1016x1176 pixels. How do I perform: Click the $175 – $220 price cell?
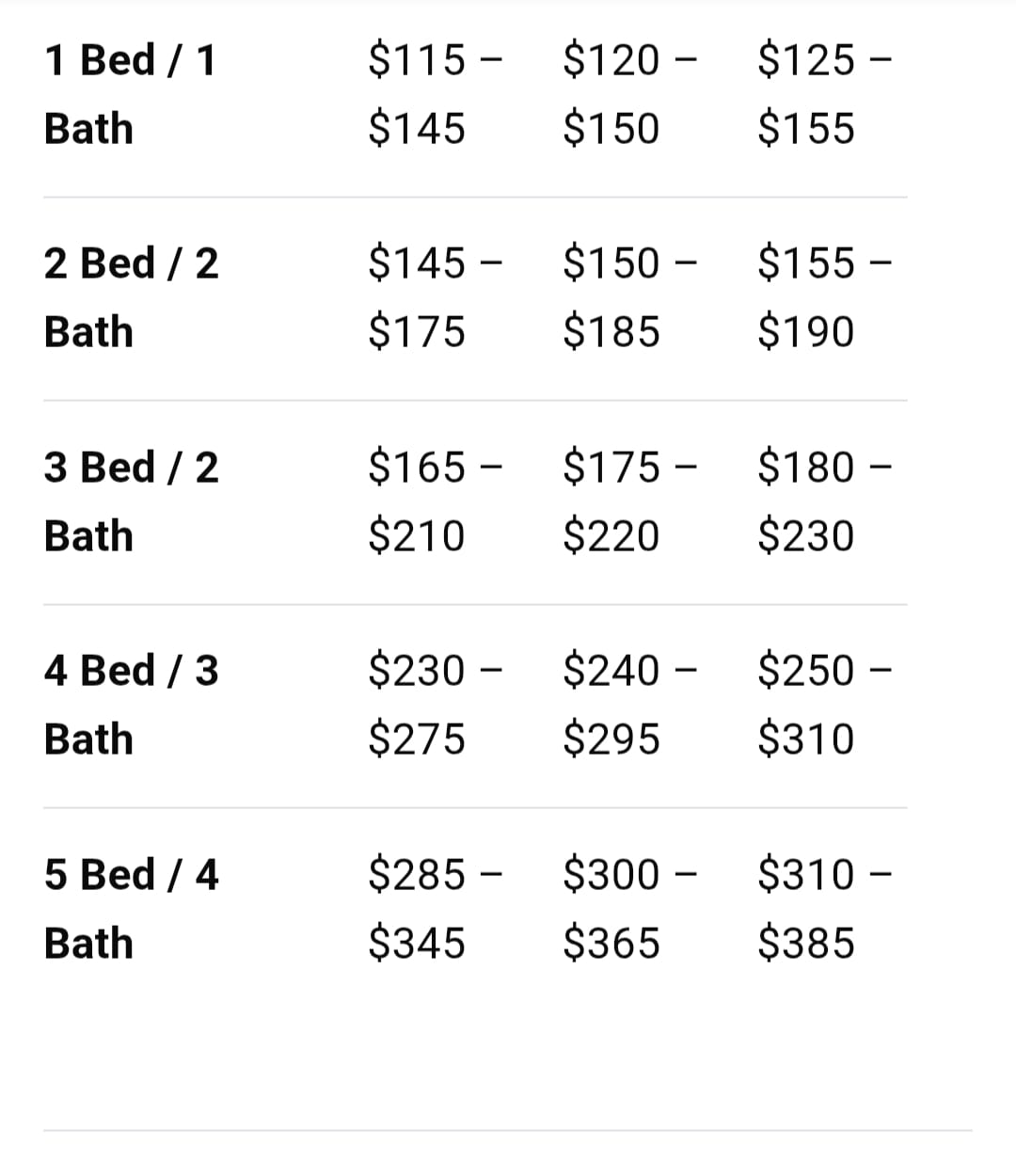click(x=630, y=501)
